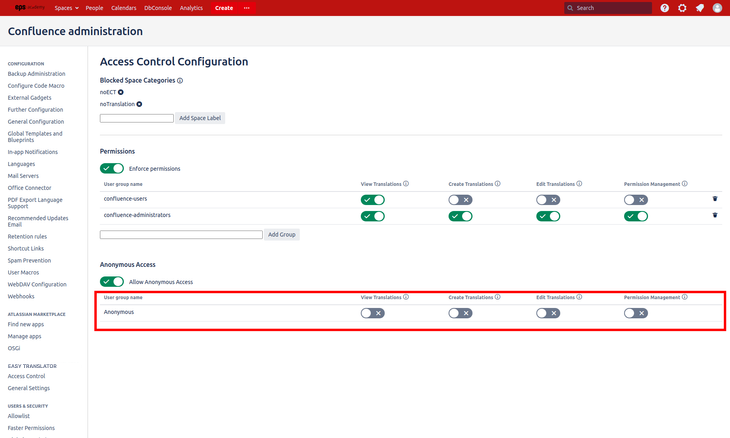The width and height of the screenshot is (730, 438).
Task: Enable Create Translations for confluence-users
Action: pyautogui.click(x=460, y=200)
